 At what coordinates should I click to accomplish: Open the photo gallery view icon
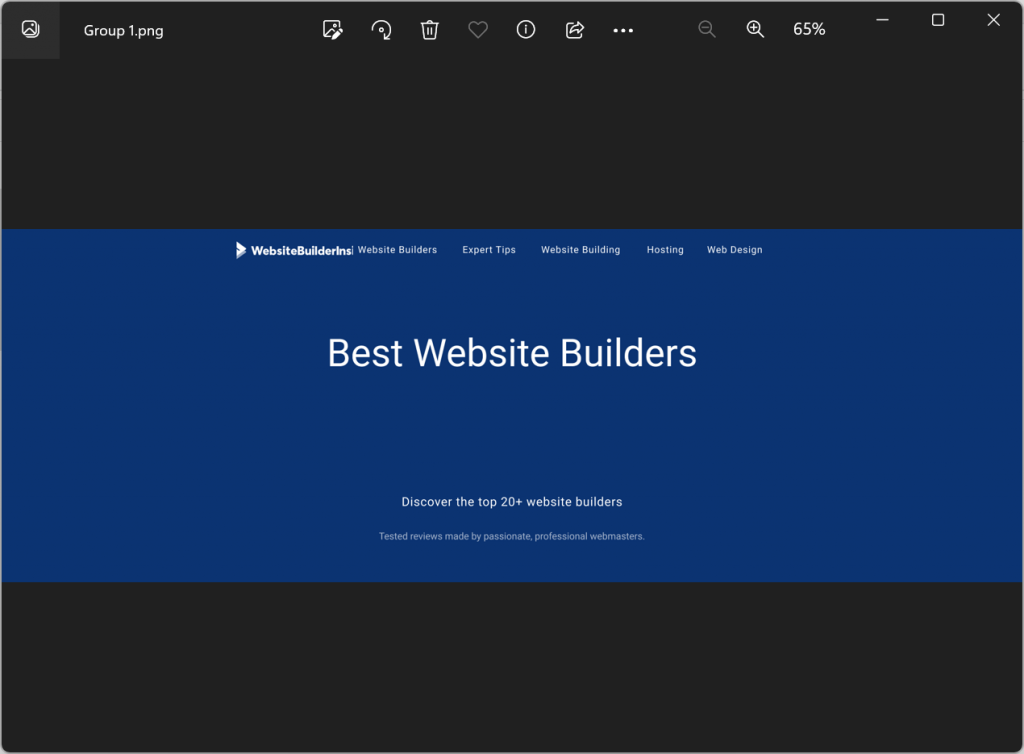30,29
